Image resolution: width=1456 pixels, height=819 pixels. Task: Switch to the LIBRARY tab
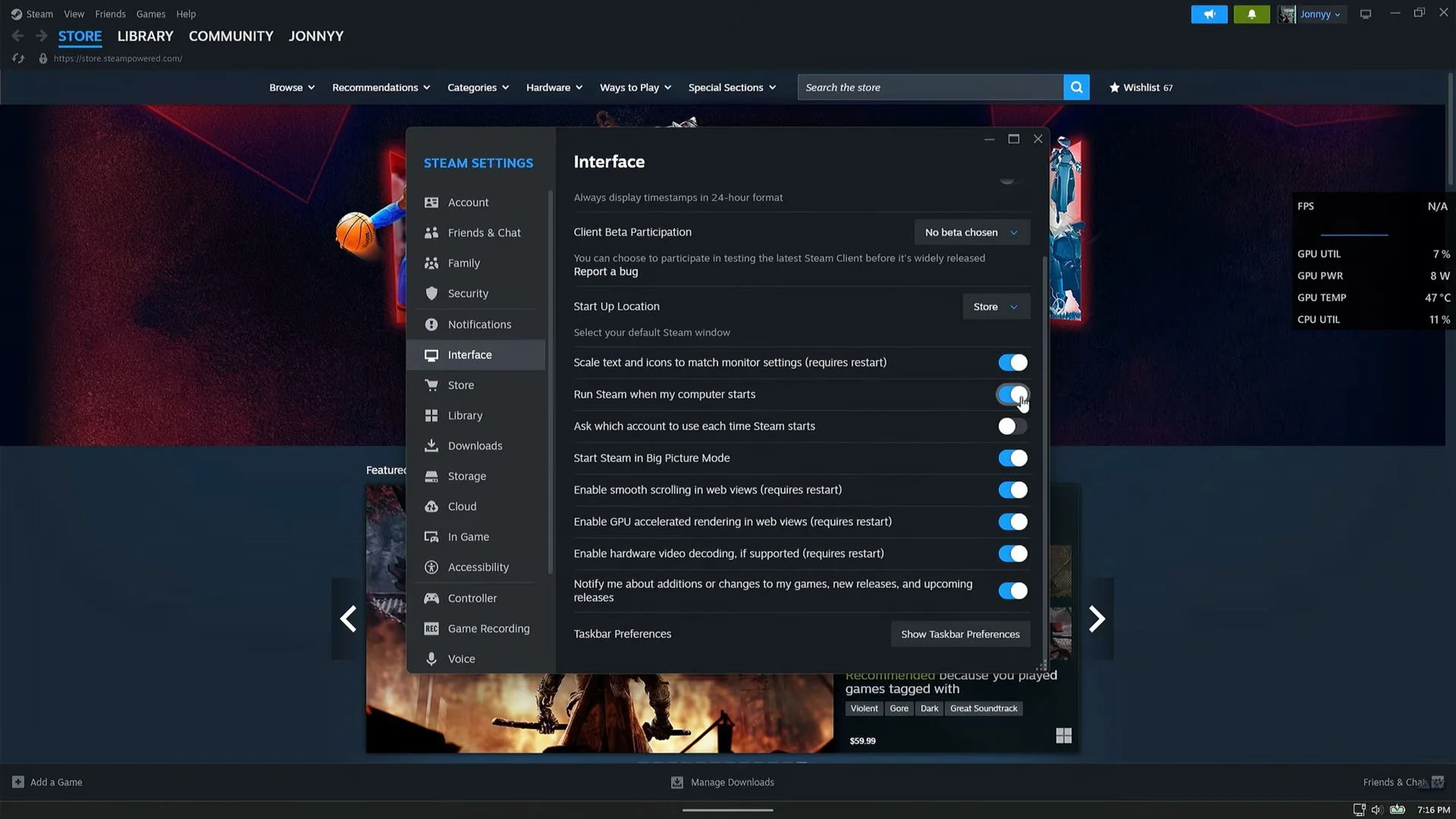(145, 36)
